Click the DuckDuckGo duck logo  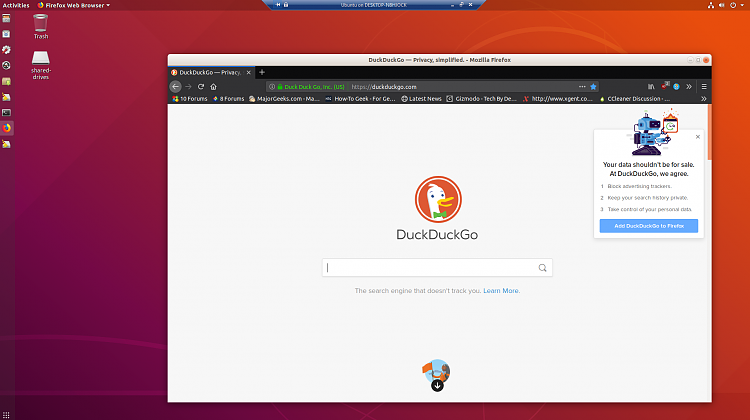[438, 199]
